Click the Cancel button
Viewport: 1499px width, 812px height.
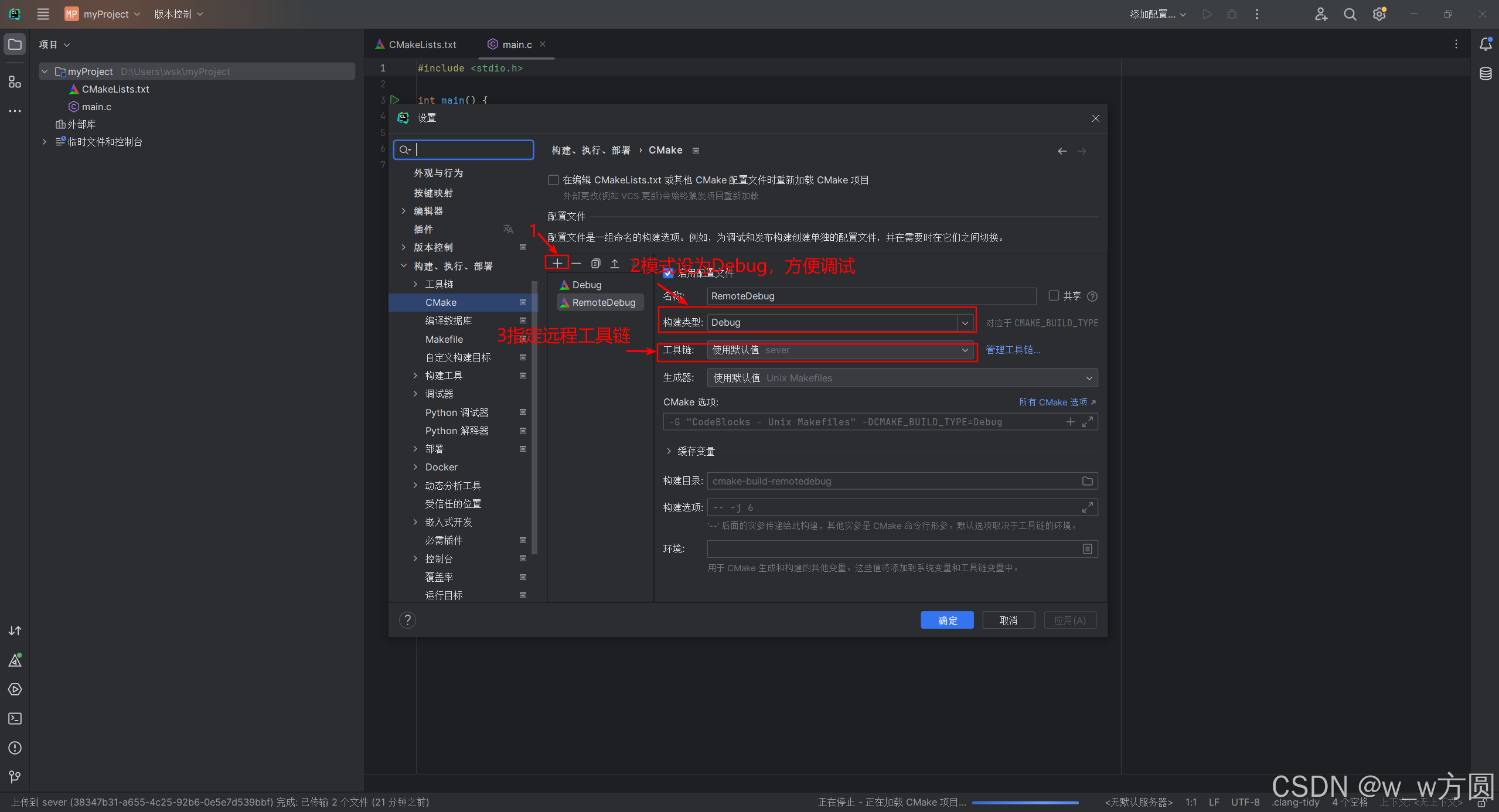coord(1008,620)
